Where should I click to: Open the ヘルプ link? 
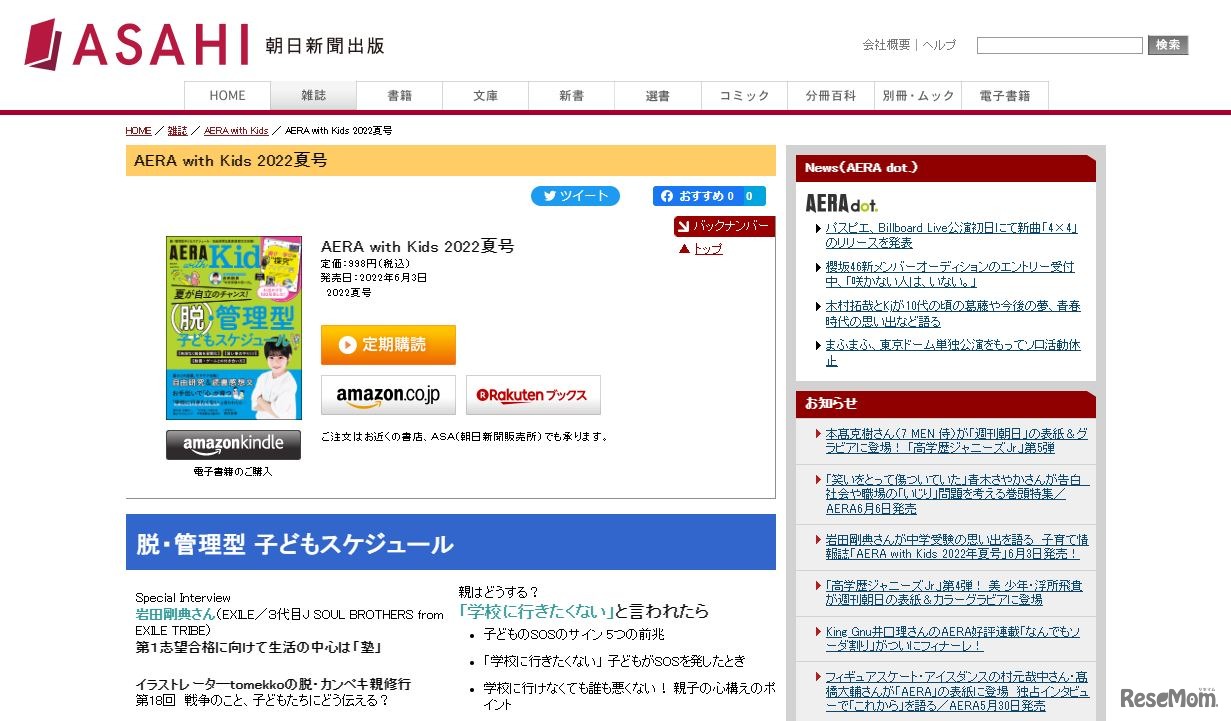click(939, 45)
